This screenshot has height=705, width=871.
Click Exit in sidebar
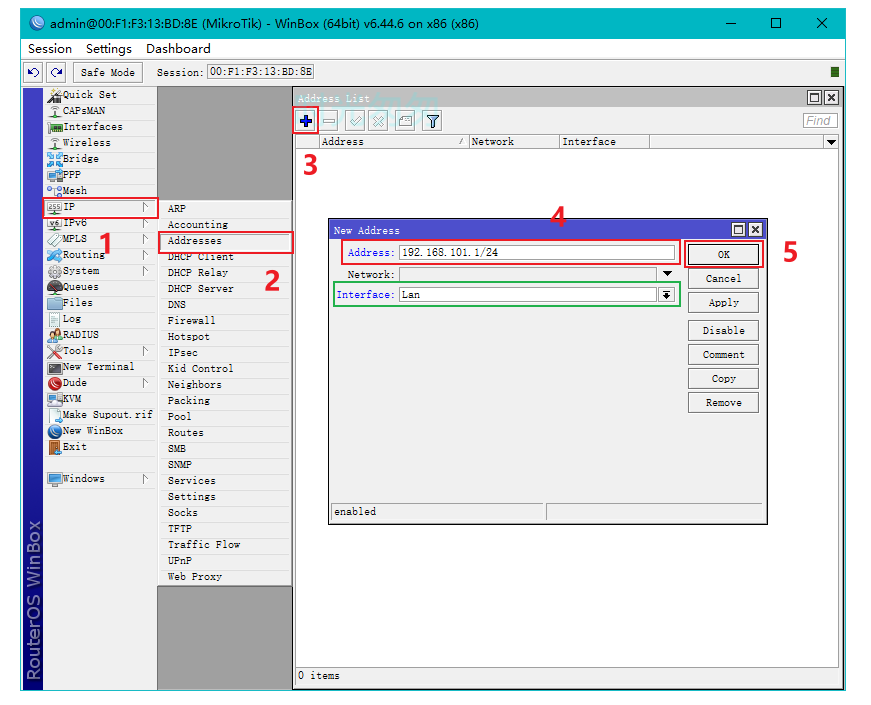click(100, 448)
